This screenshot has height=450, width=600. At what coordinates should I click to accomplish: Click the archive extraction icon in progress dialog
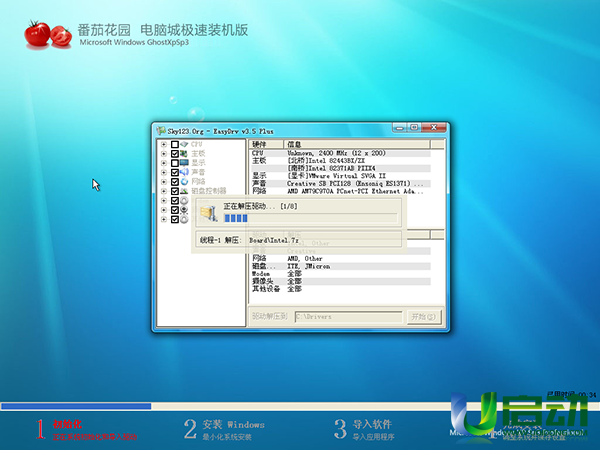pyautogui.click(x=209, y=213)
